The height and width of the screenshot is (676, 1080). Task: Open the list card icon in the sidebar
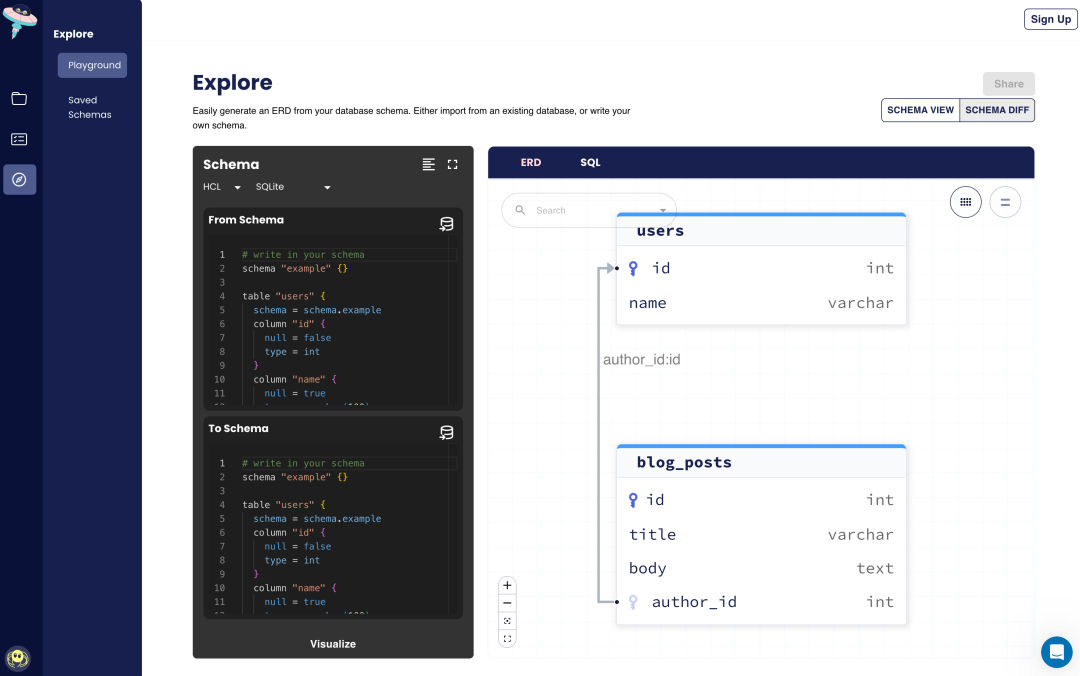(x=19, y=139)
